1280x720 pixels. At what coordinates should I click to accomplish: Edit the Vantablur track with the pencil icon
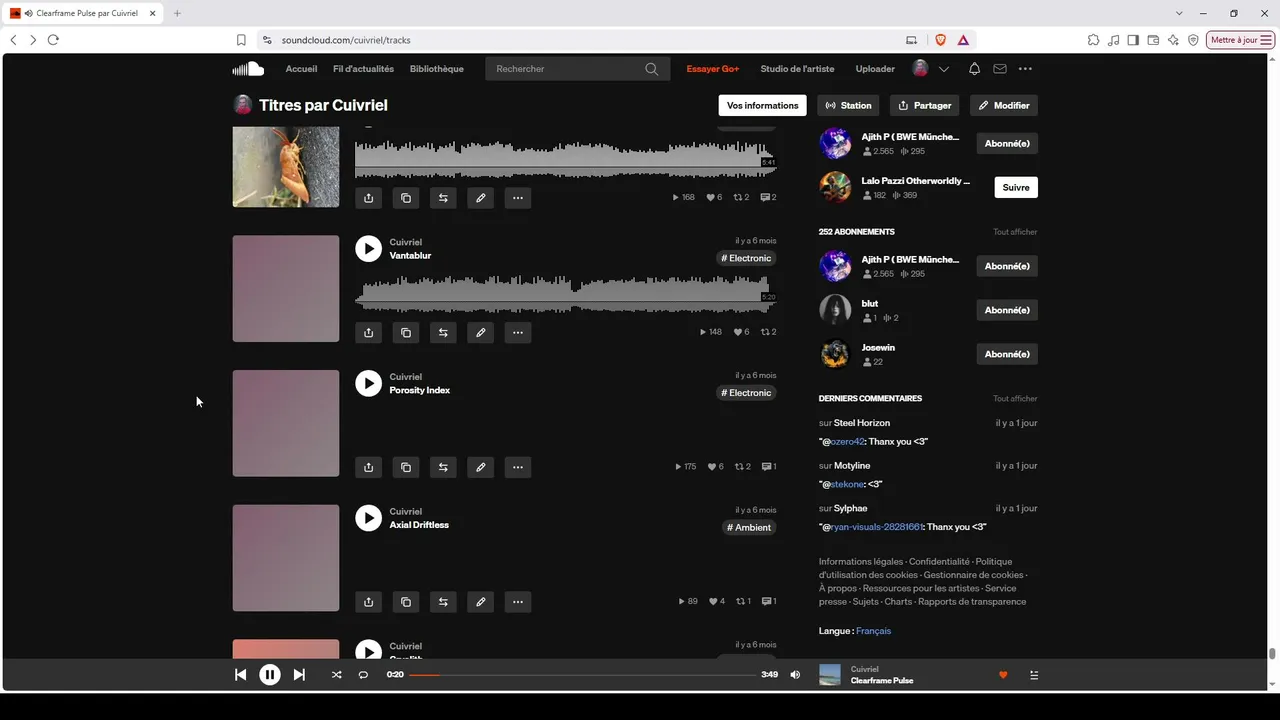[x=481, y=332]
